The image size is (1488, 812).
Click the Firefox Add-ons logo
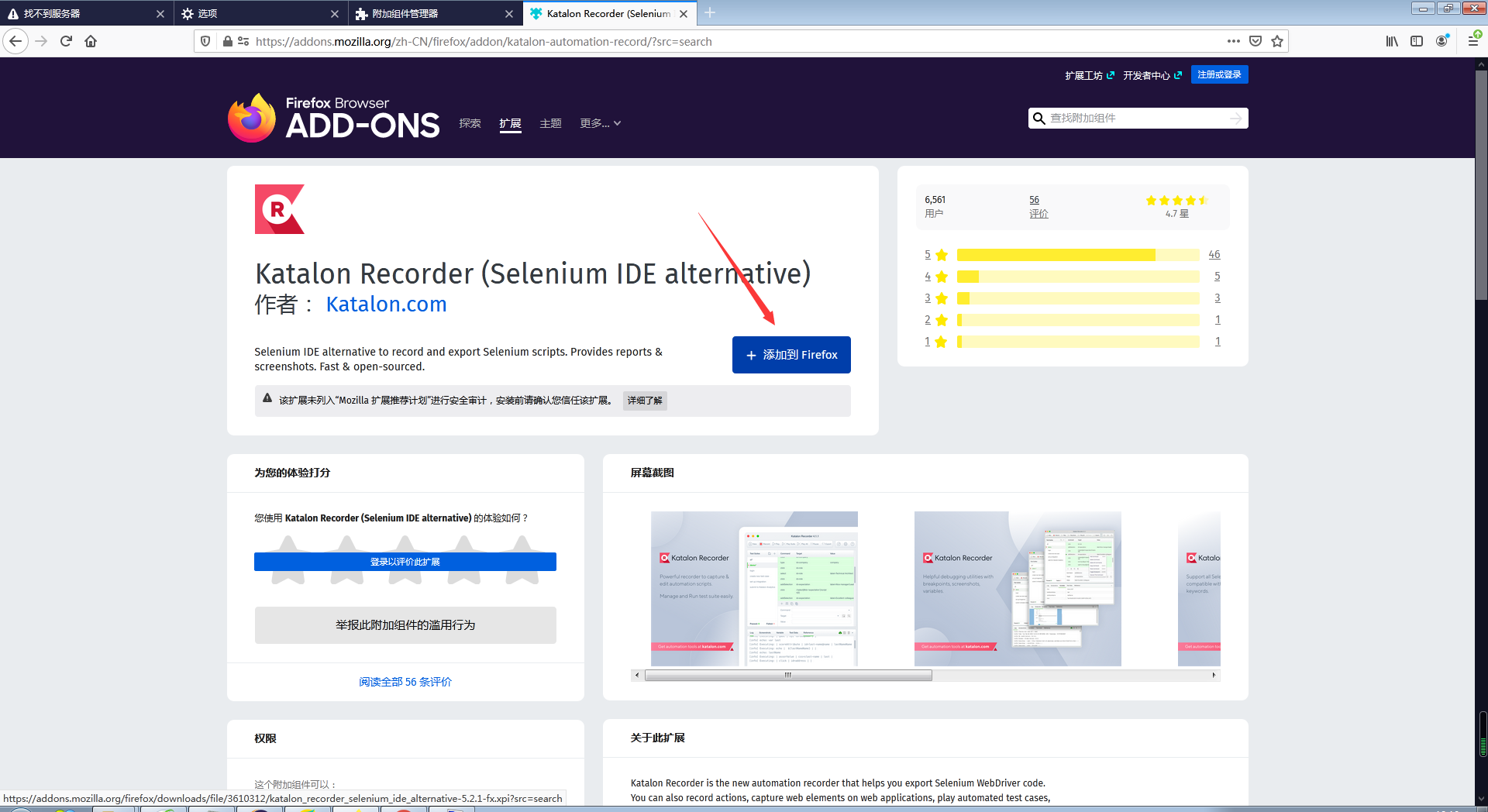coord(334,118)
